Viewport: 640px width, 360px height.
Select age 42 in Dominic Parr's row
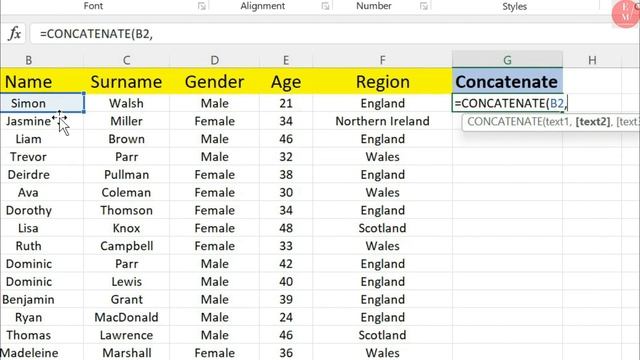point(286,264)
